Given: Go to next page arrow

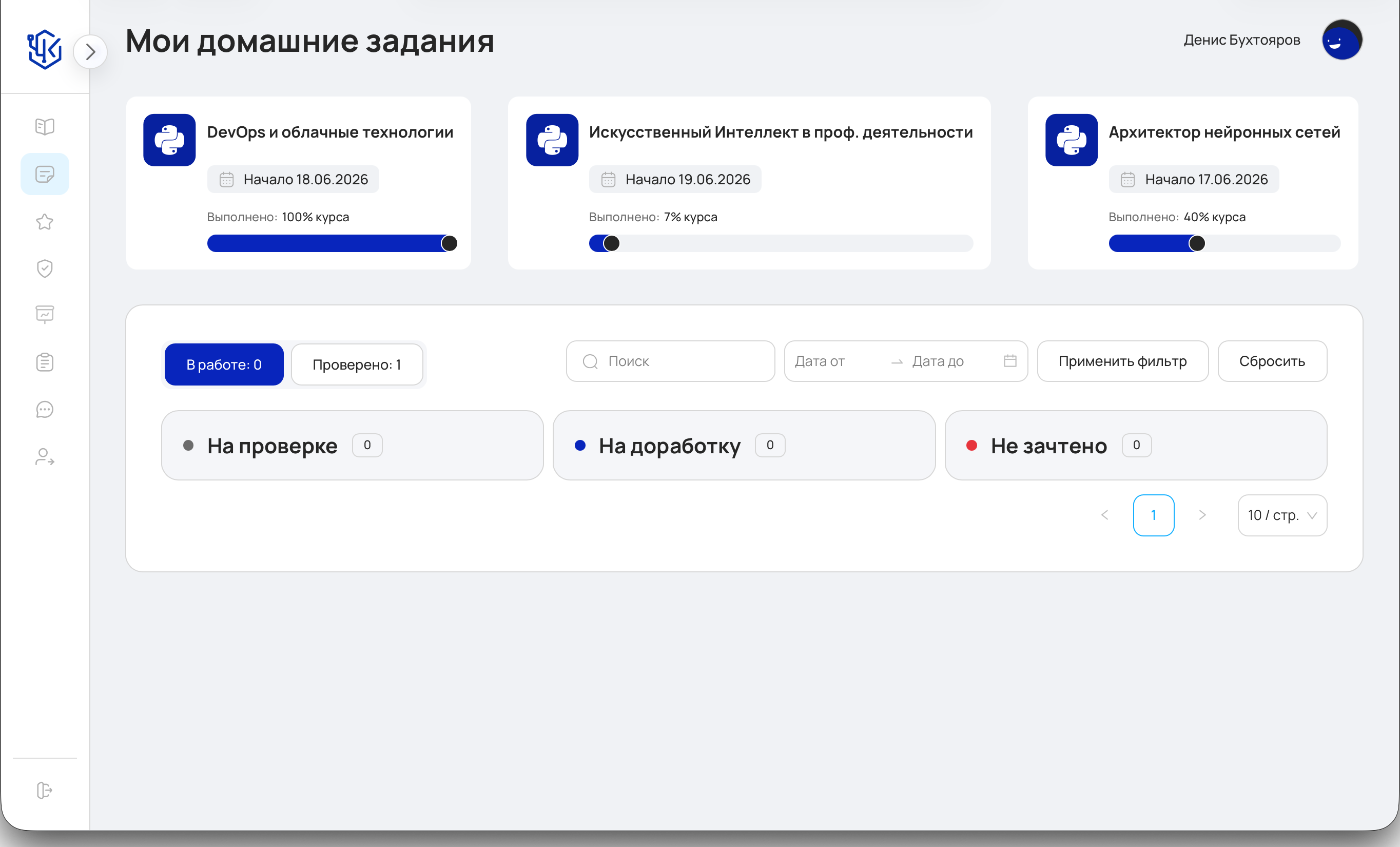Looking at the screenshot, I should point(1202,515).
